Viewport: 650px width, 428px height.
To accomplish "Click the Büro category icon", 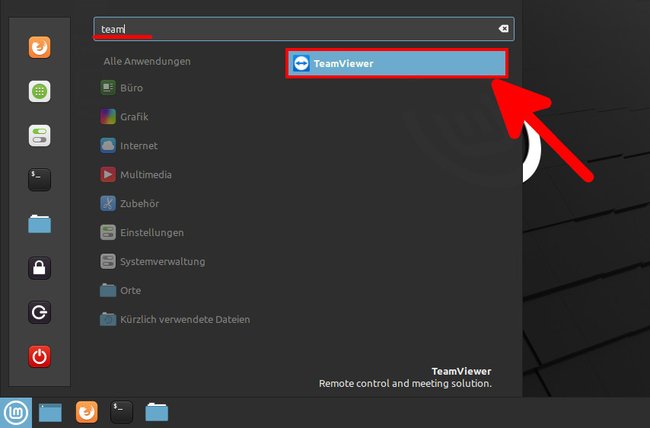I will pyautogui.click(x=108, y=88).
